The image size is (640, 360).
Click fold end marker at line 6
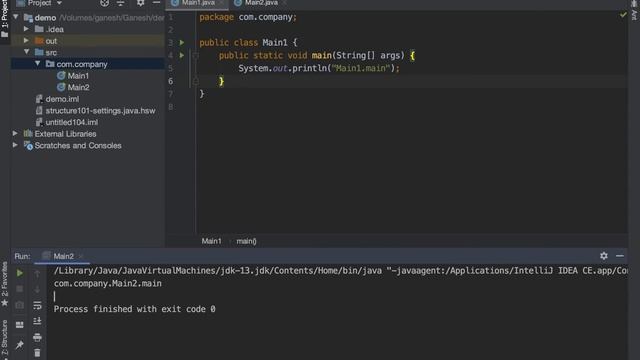click(195, 81)
